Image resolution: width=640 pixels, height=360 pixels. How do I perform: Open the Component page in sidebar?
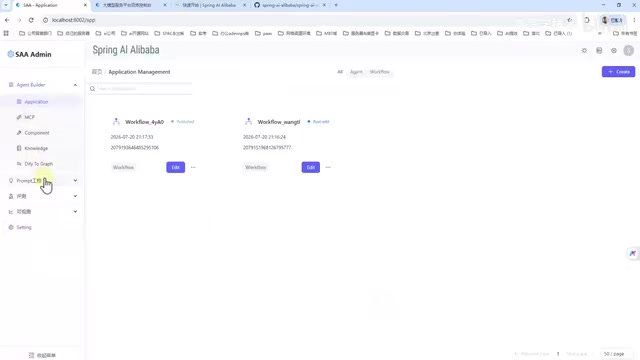pyautogui.click(x=36, y=133)
